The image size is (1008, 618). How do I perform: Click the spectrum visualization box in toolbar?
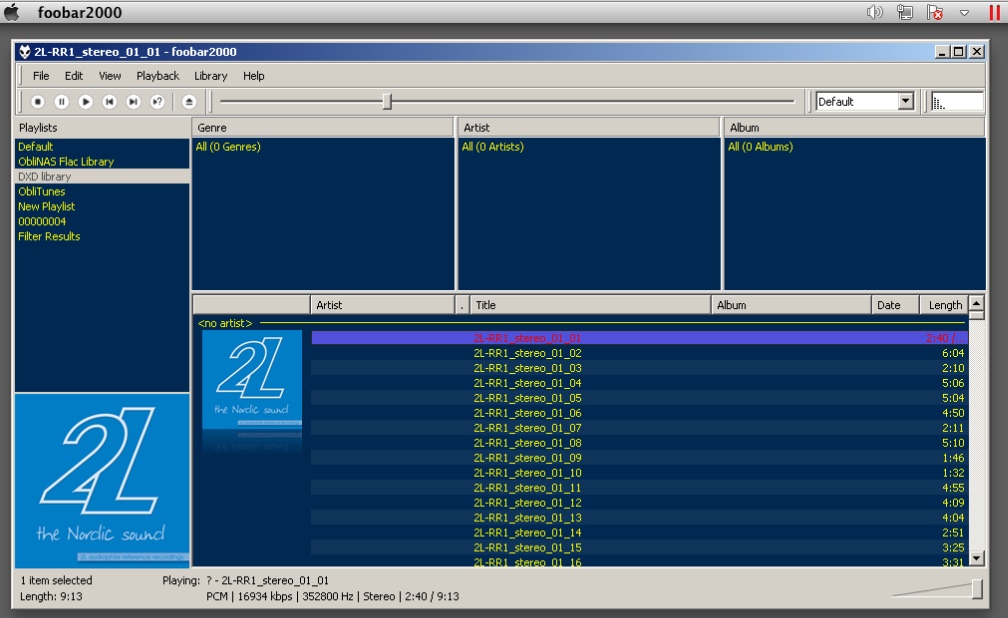pos(957,102)
